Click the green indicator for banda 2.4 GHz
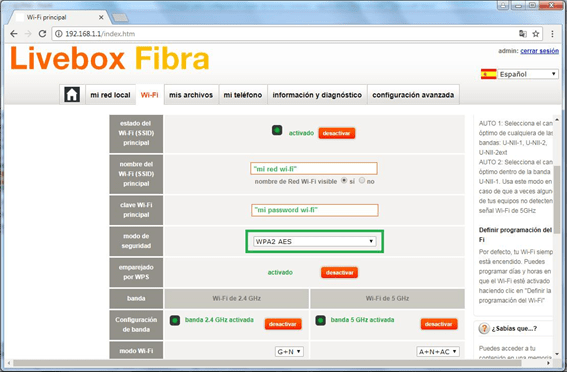Screen dimensions: 567x372 175,320
